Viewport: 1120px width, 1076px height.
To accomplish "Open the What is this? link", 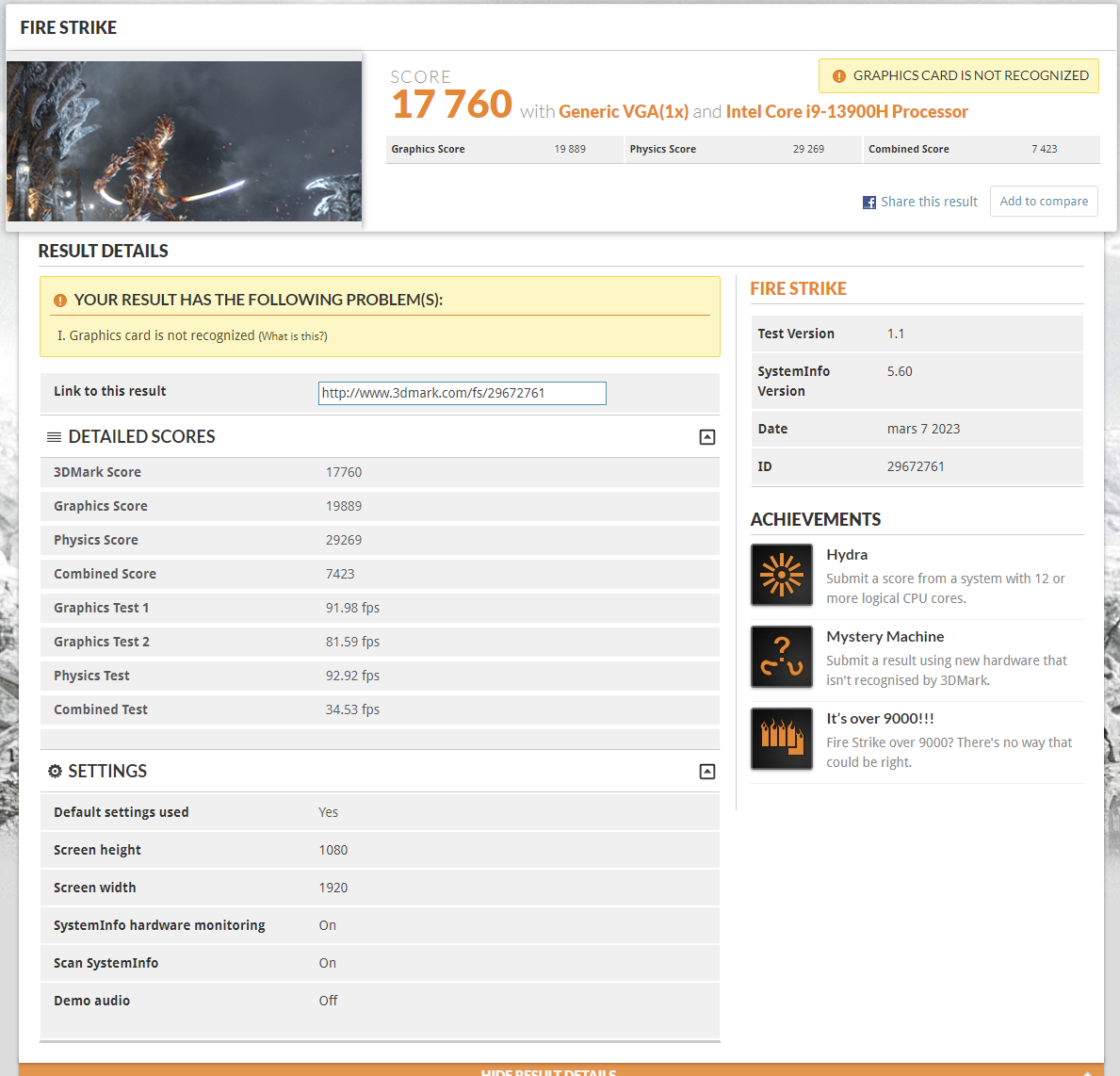I will [293, 336].
